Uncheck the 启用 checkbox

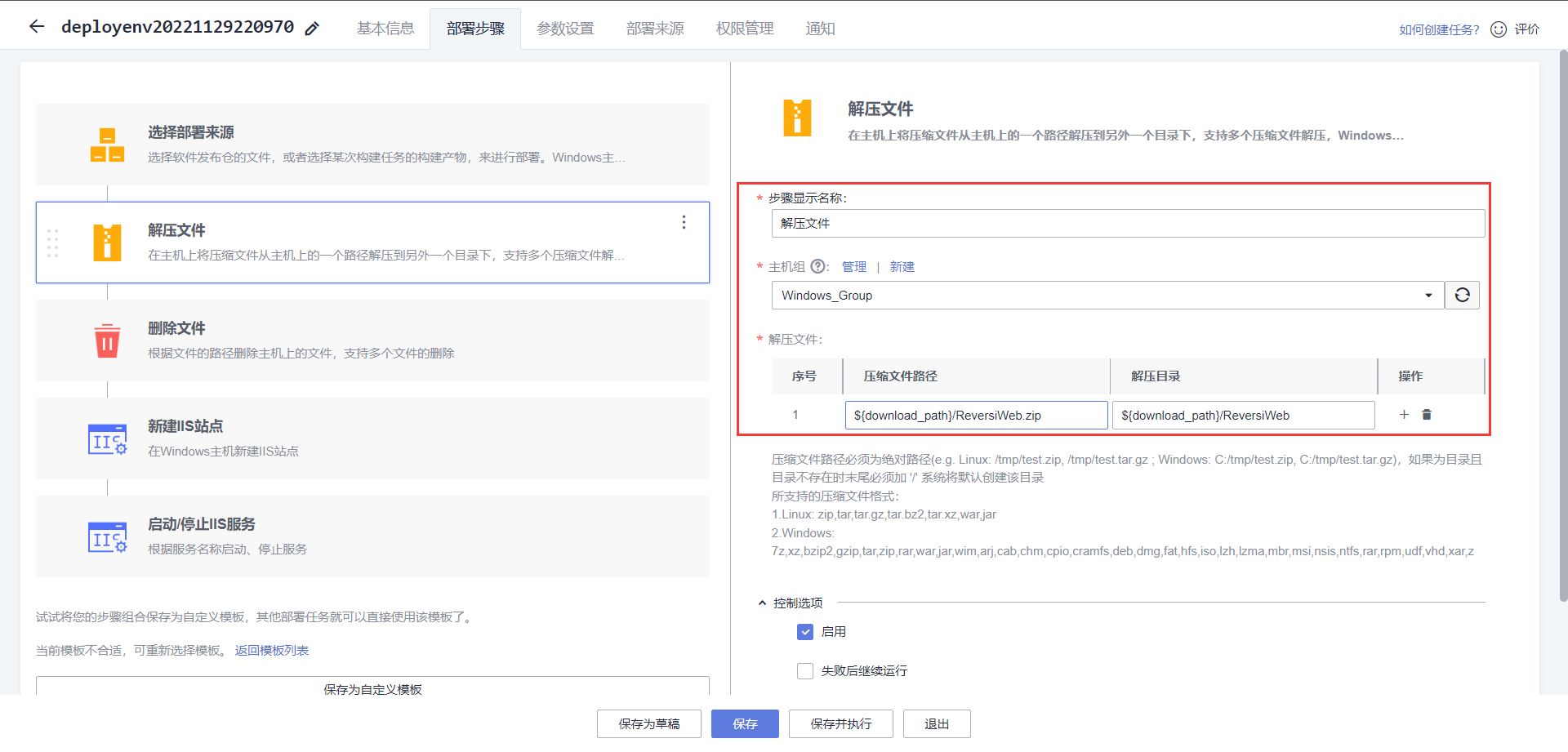[x=805, y=631]
